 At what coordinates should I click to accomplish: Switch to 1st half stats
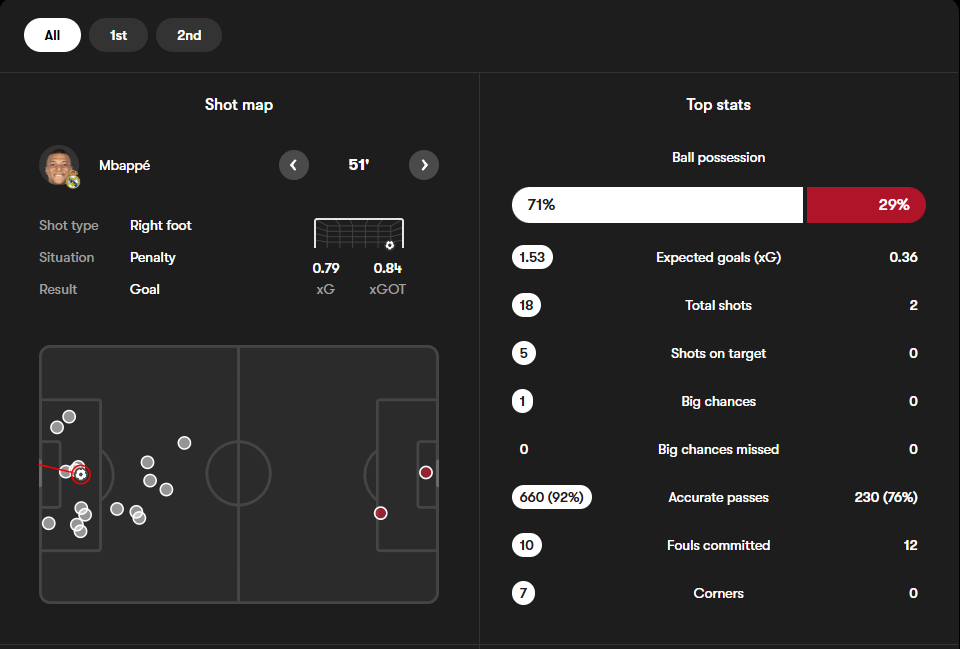pos(118,35)
